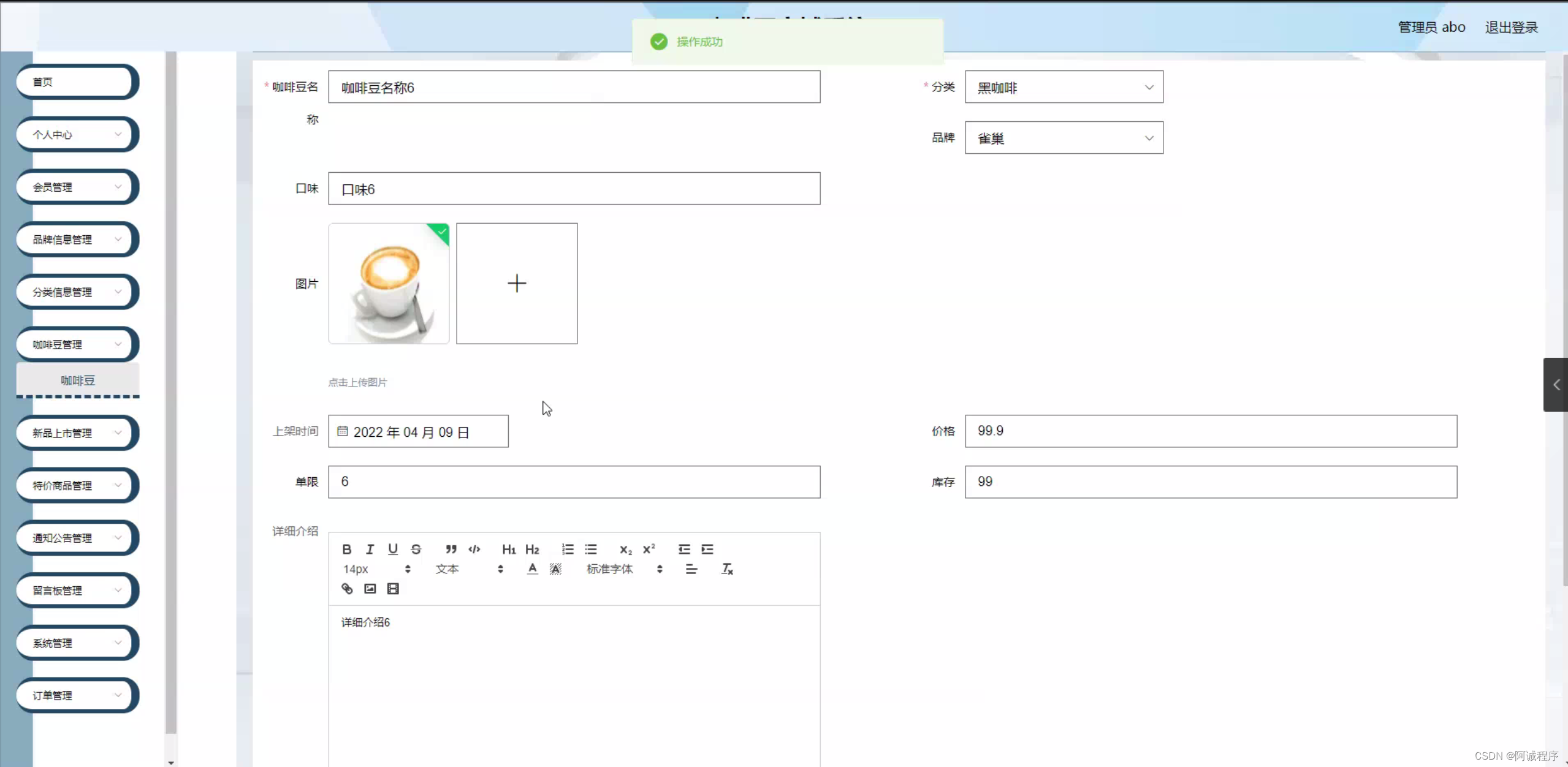Image resolution: width=1568 pixels, height=767 pixels.
Task: Toggle H1 heading style
Action: tap(509, 549)
